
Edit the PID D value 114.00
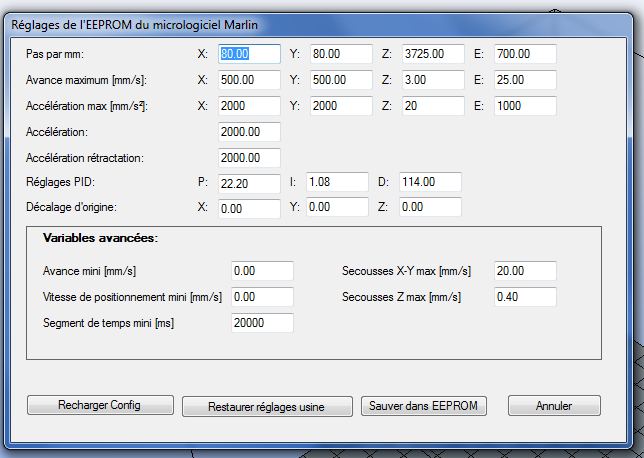click(x=430, y=182)
